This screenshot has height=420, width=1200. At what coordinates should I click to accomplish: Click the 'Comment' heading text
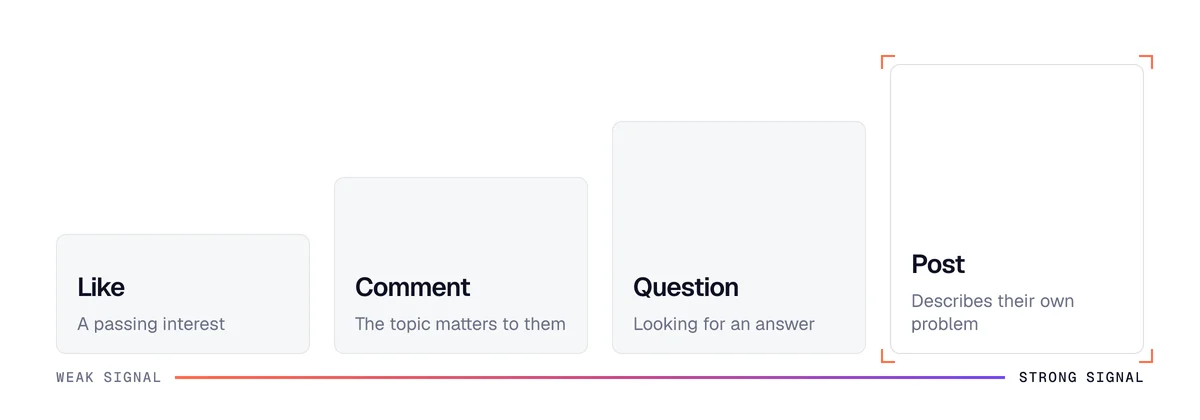click(412, 287)
